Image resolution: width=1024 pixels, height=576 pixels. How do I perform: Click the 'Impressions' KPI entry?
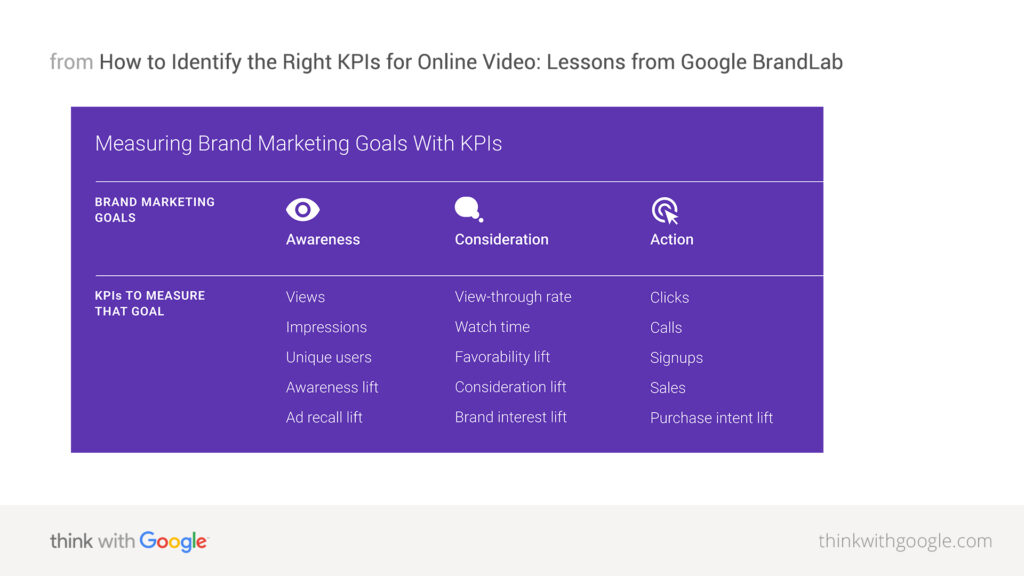tap(326, 327)
